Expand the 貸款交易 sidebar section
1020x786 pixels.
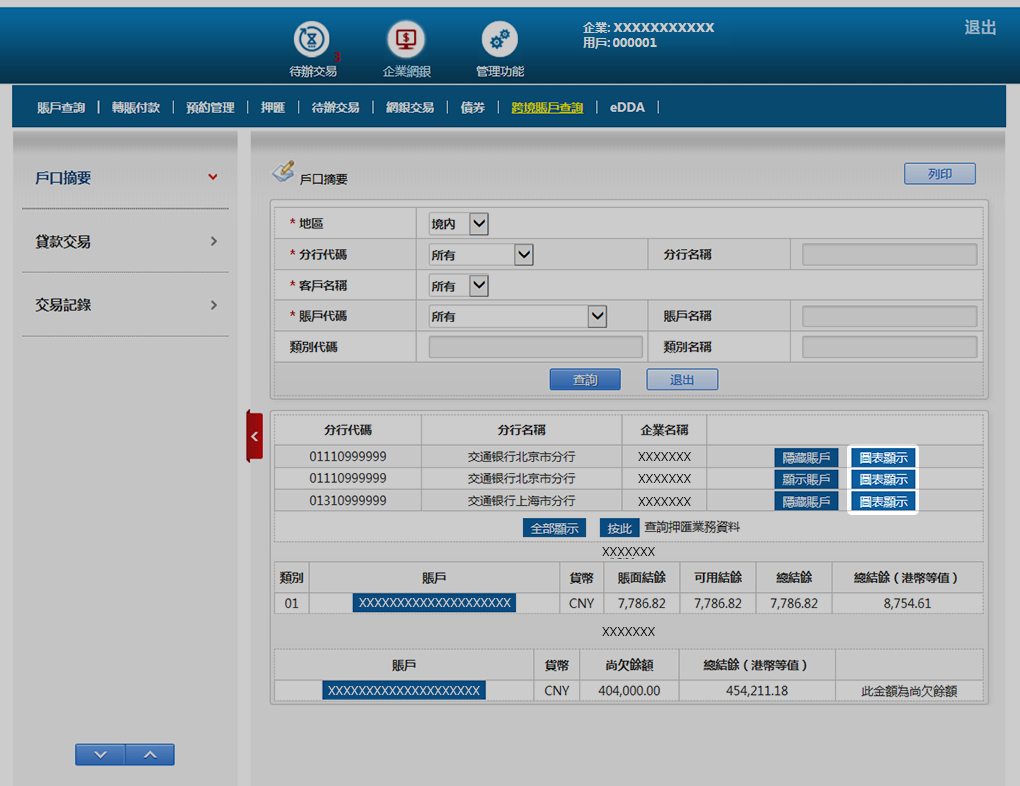tap(126, 241)
